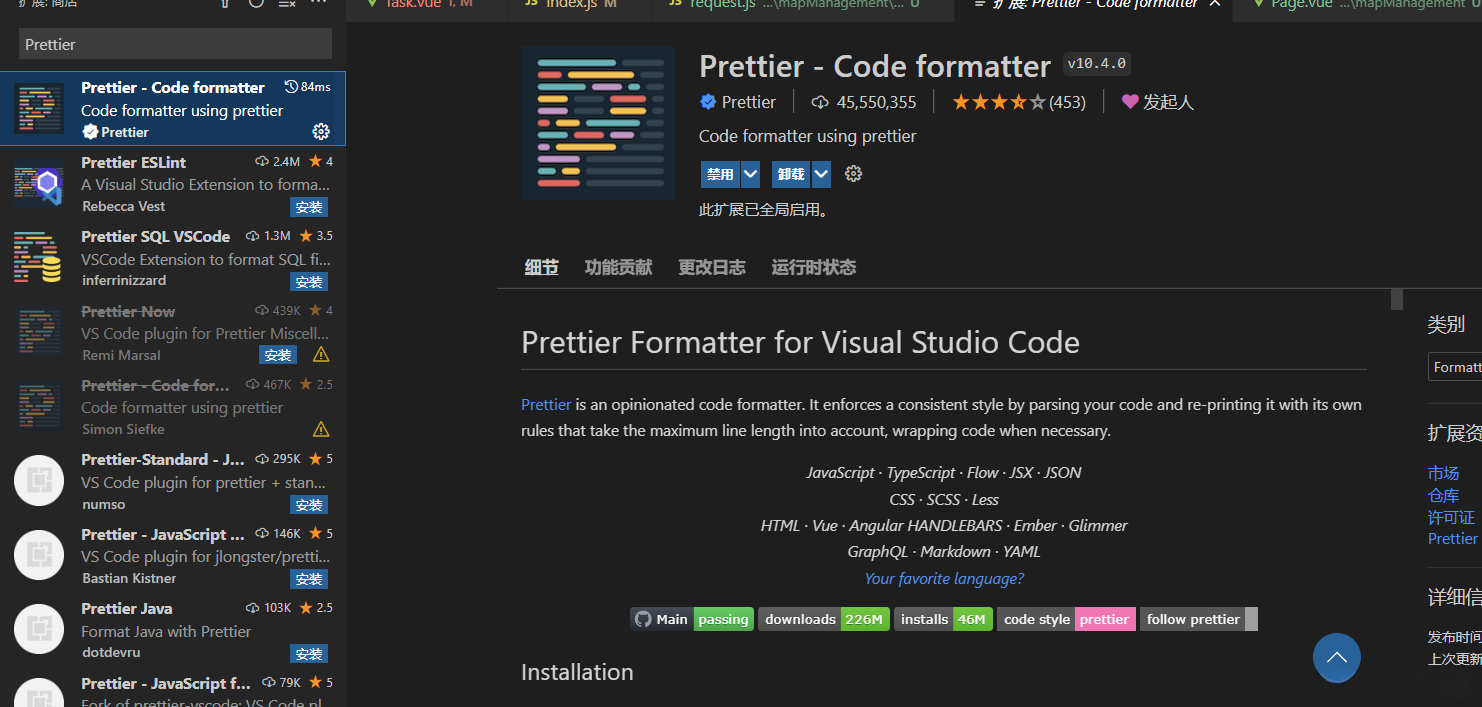The image size is (1482, 707).
Task: Click the 卸载 uninstall button
Action: pos(790,174)
